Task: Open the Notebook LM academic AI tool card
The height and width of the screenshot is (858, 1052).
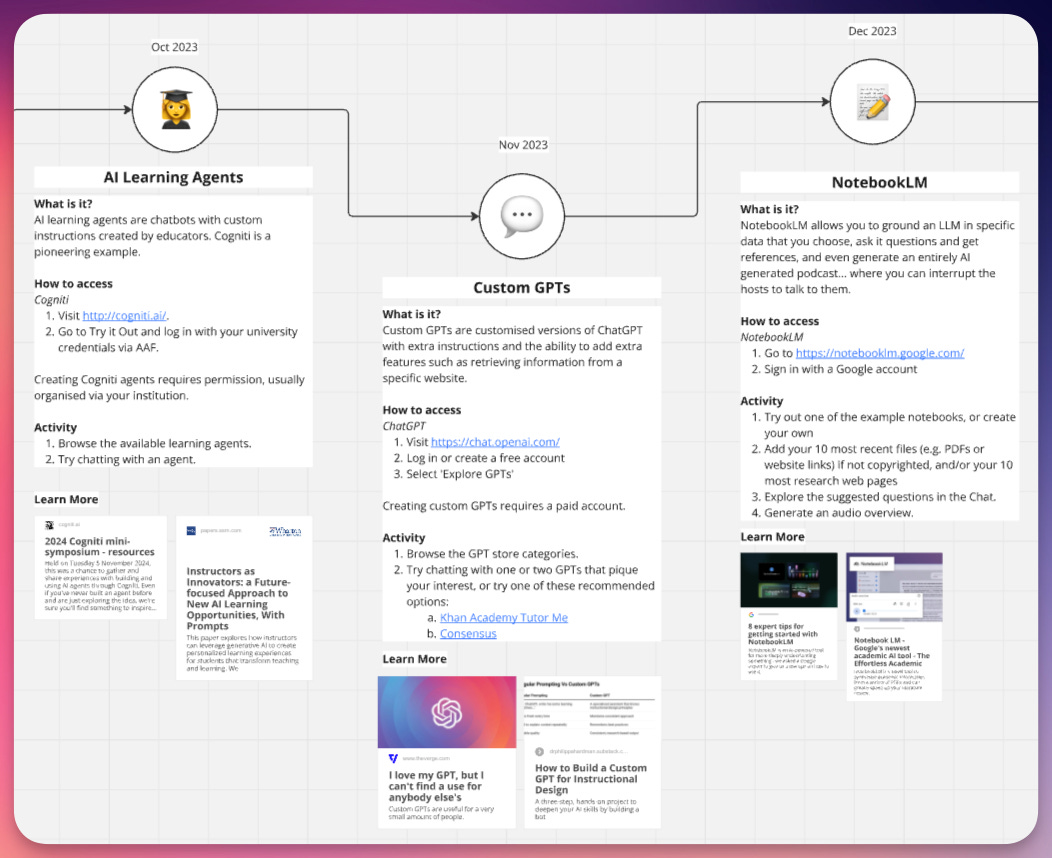Action: pos(894,627)
